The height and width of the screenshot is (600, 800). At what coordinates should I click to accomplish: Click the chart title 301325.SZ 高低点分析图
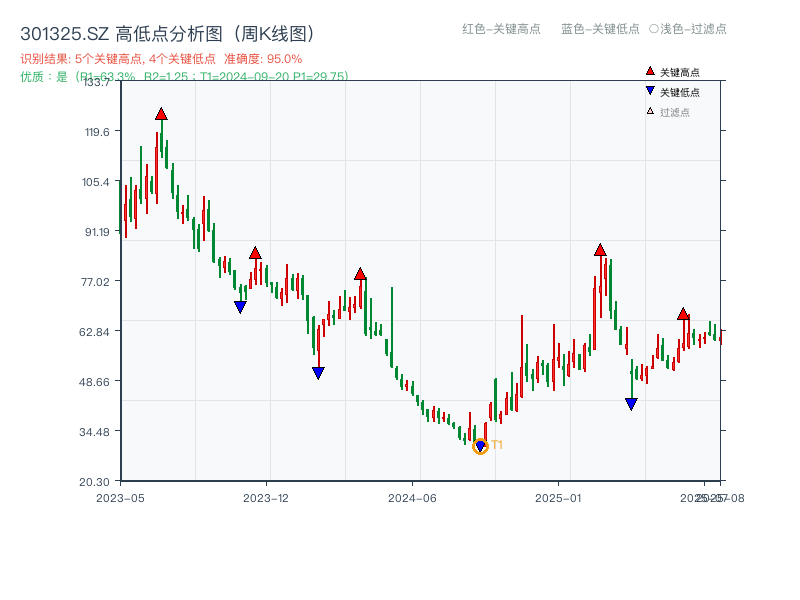pos(165,31)
